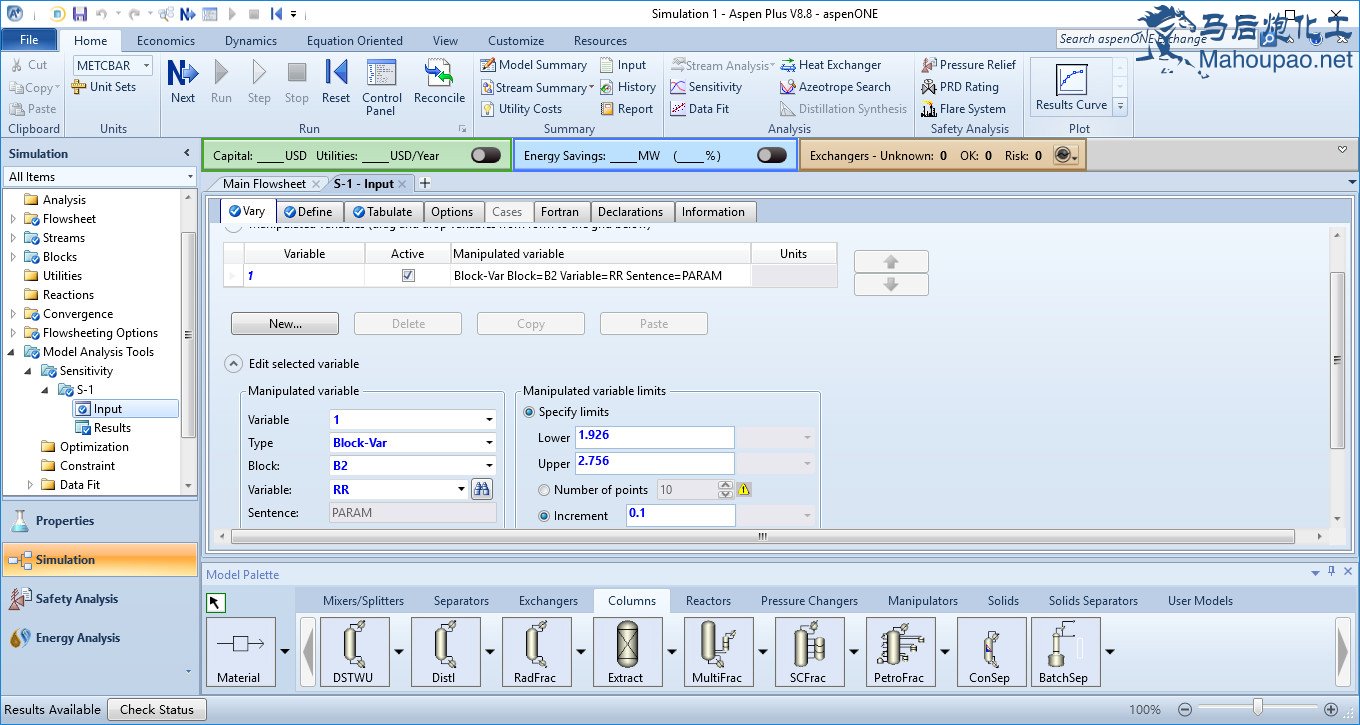Toggle the Energy Savings switch
The width and height of the screenshot is (1360, 725).
[772, 155]
